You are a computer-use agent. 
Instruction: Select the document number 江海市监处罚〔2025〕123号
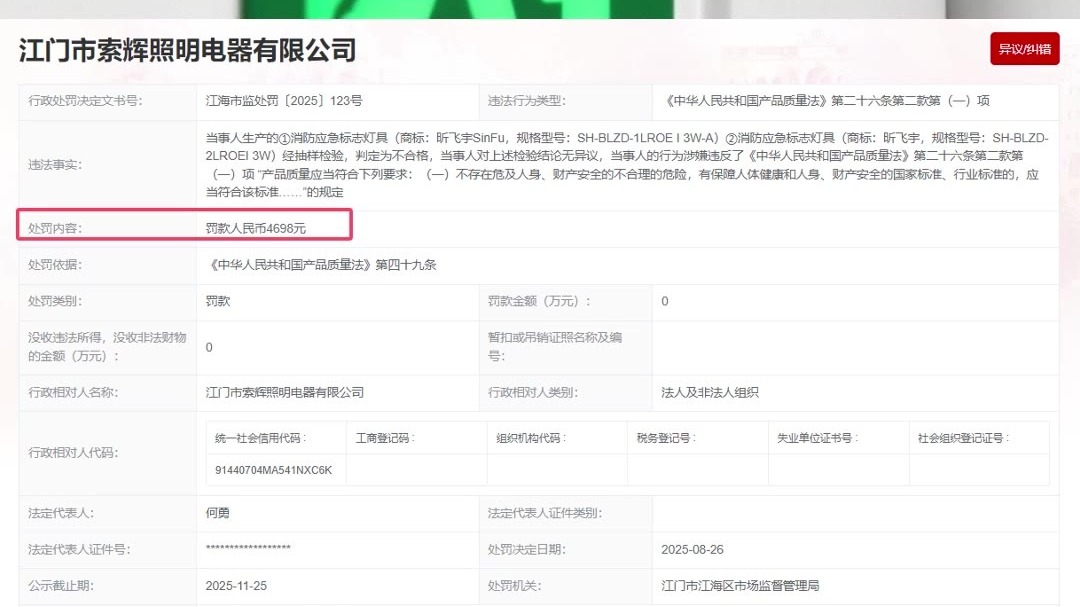(283, 101)
